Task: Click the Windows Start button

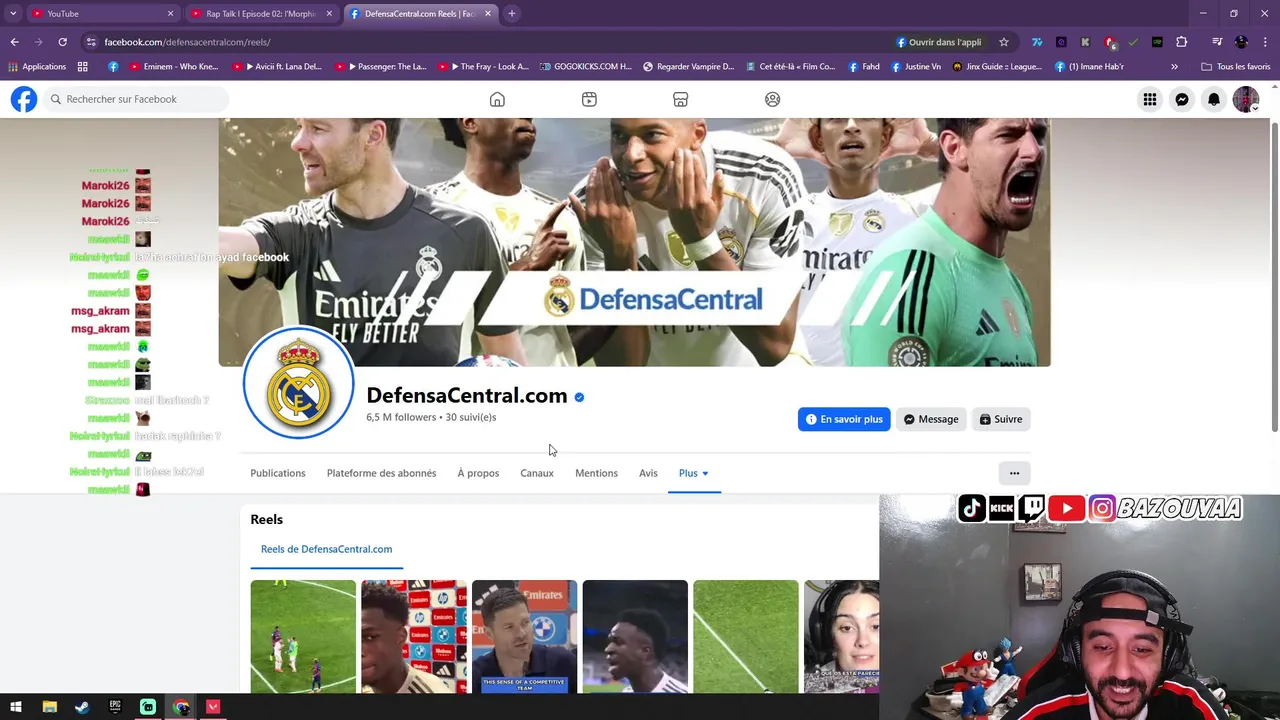Action: click(16, 707)
